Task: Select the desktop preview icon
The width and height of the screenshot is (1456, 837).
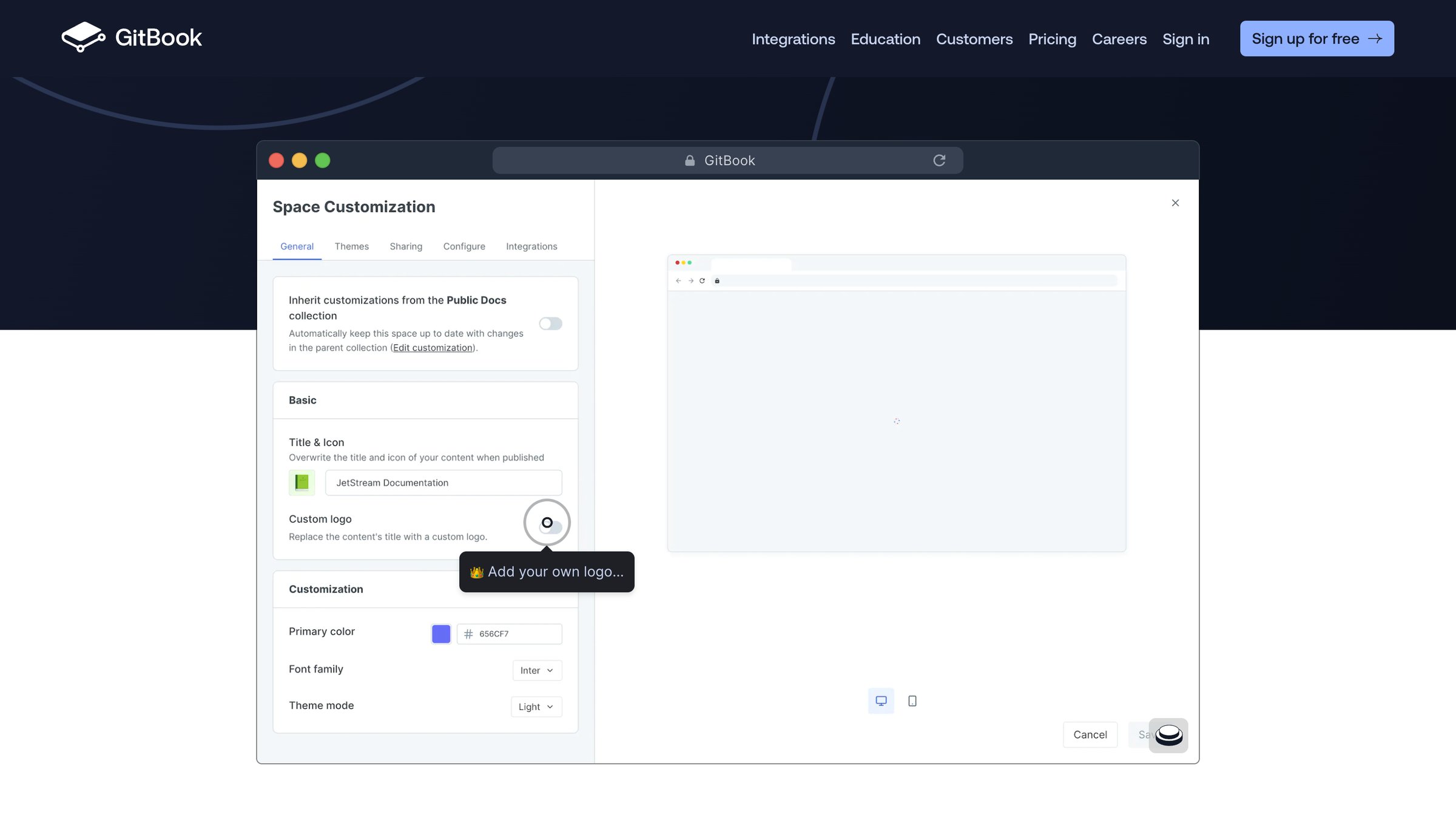Action: (881, 701)
